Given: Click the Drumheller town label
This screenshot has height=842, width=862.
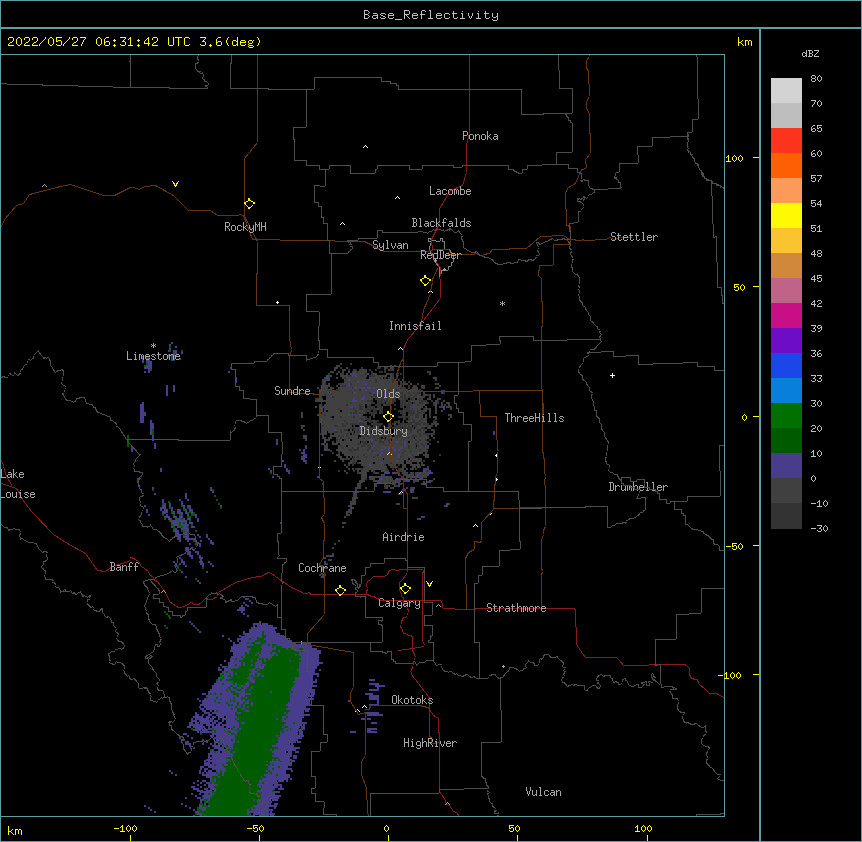Looking at the screenshot, I should pyautogui.click(x=638, y=487).
